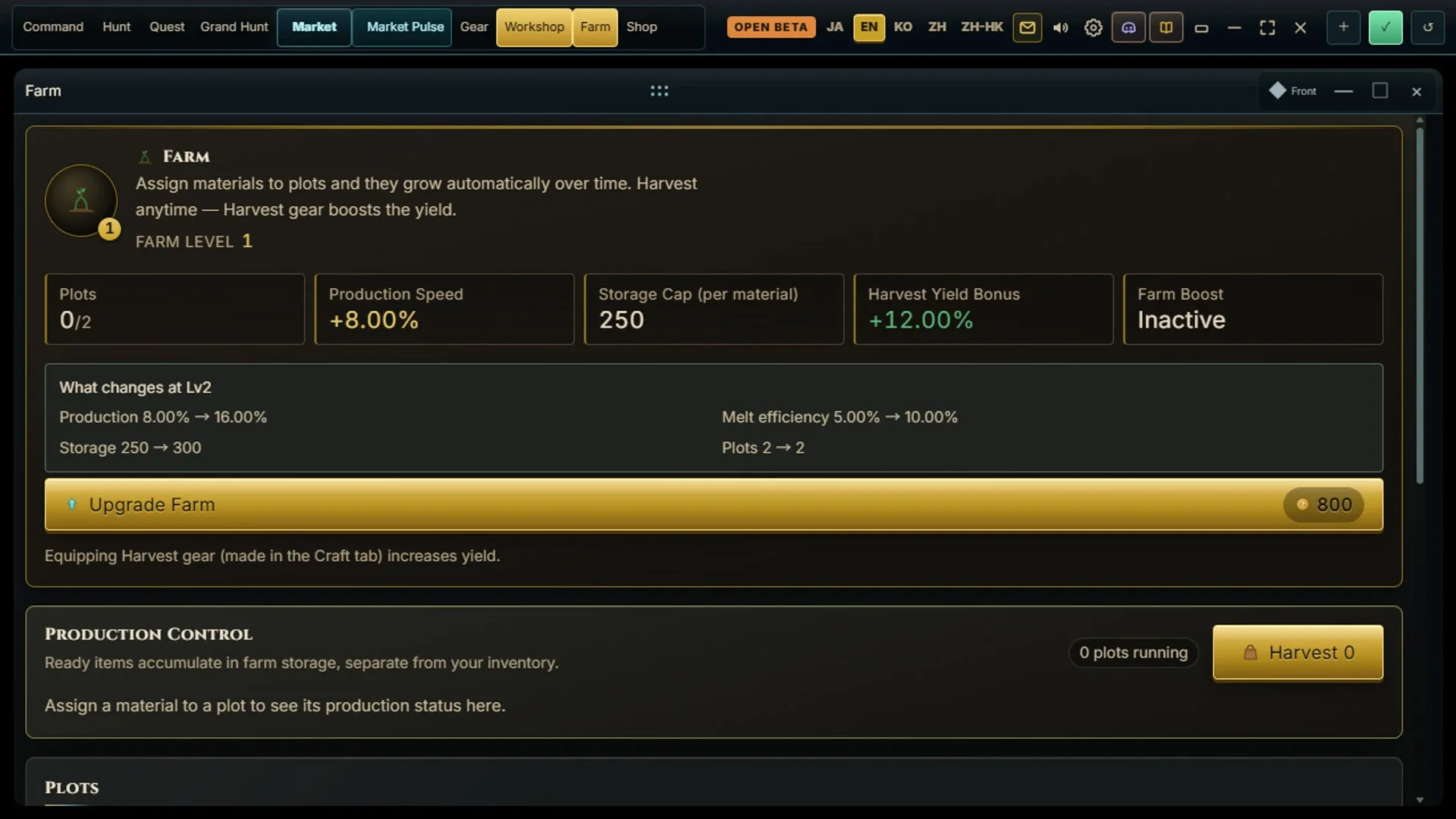Image resolution: width=1456 pixels, height=819 pixels.
Task: Open the guide book icon
Action: [1166, 27]
